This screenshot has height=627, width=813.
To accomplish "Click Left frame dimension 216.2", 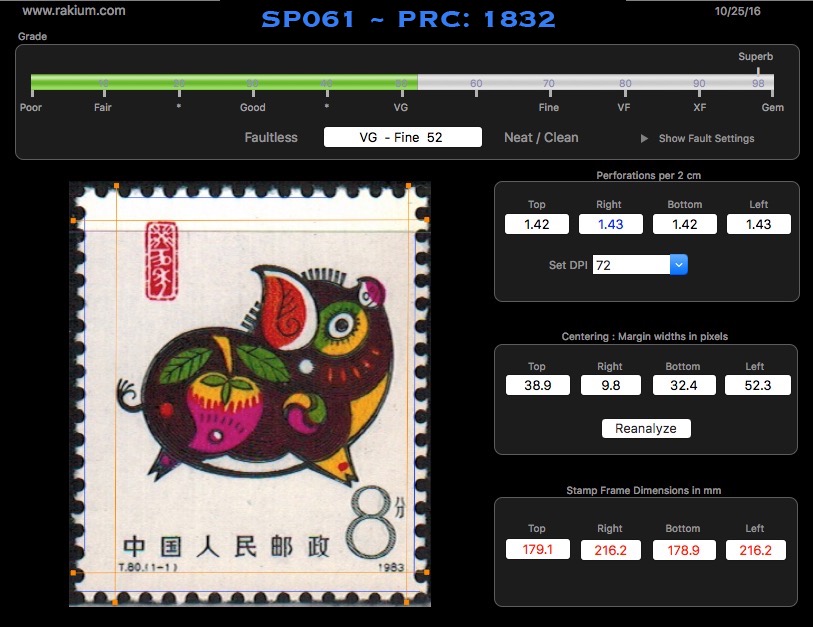I will (755, 550).
